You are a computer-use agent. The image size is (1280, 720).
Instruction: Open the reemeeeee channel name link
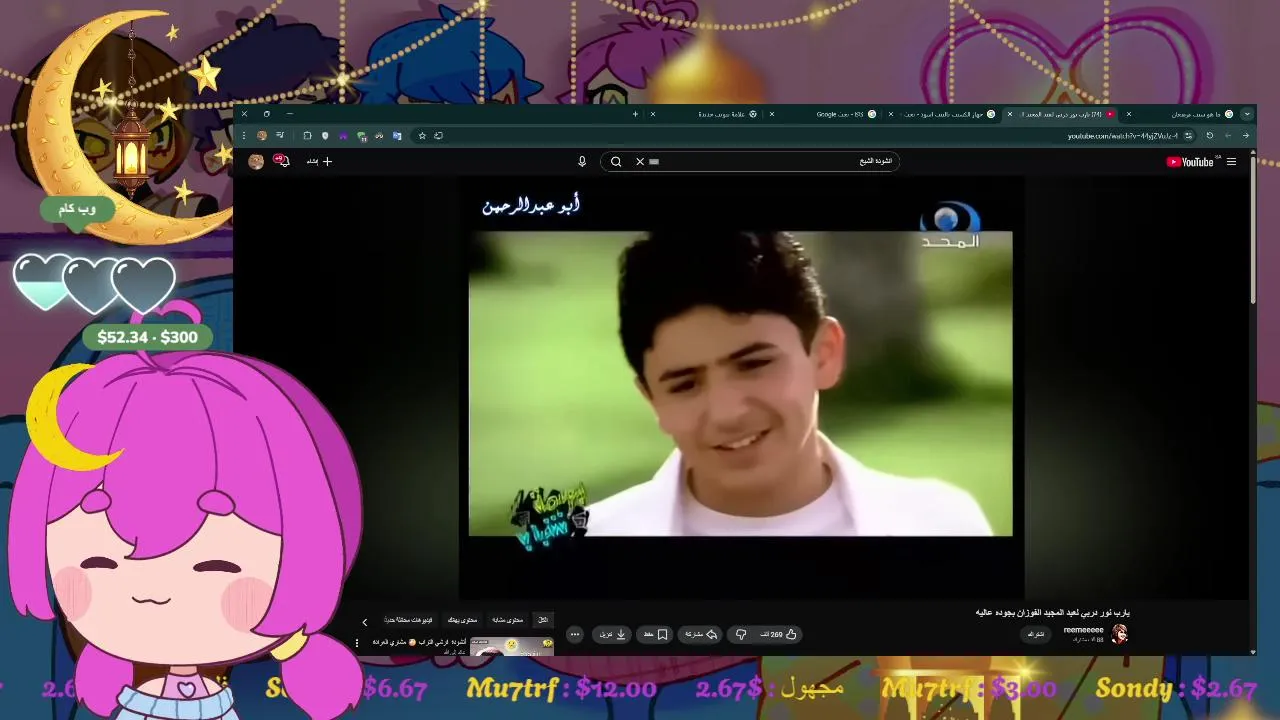pos(1084,630)
